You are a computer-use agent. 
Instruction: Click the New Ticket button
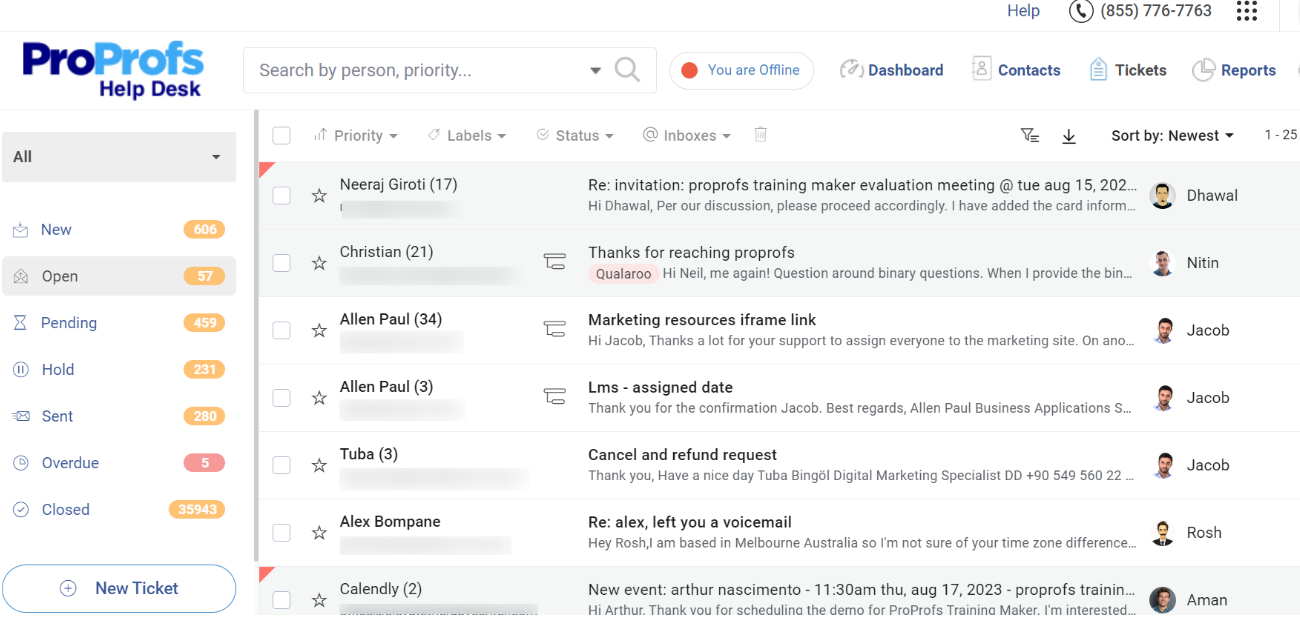(x=119, y=589)
